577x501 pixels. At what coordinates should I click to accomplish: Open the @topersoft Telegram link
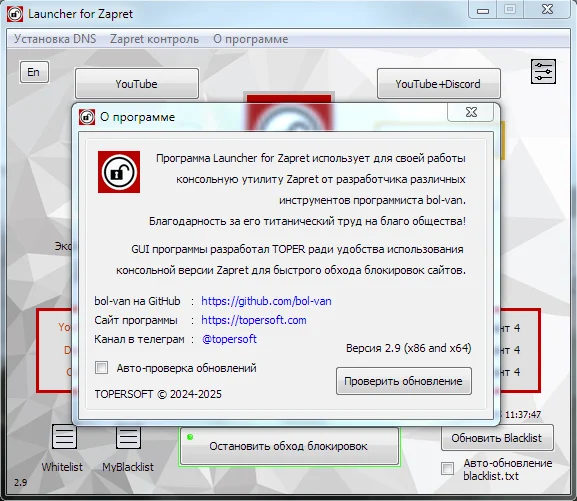229,339
